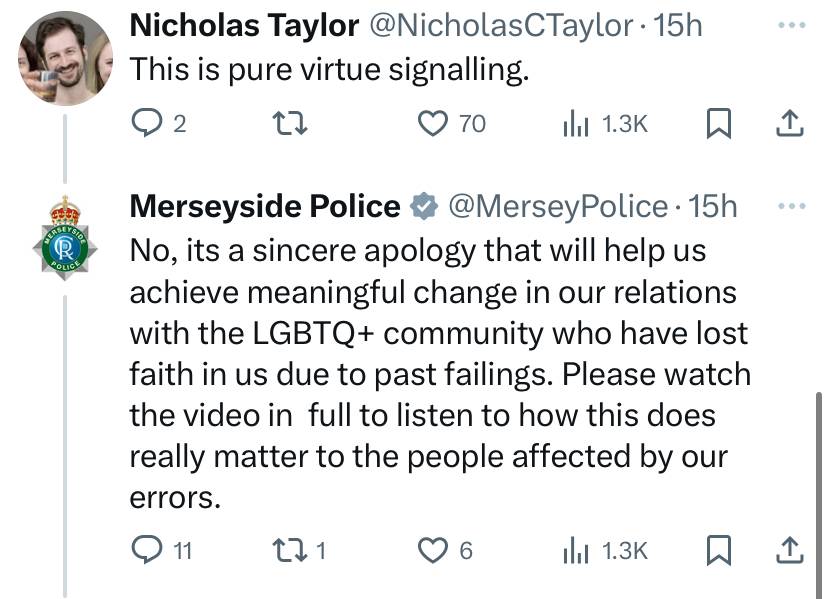Bookmark the Merseyside Police reply

719,550
